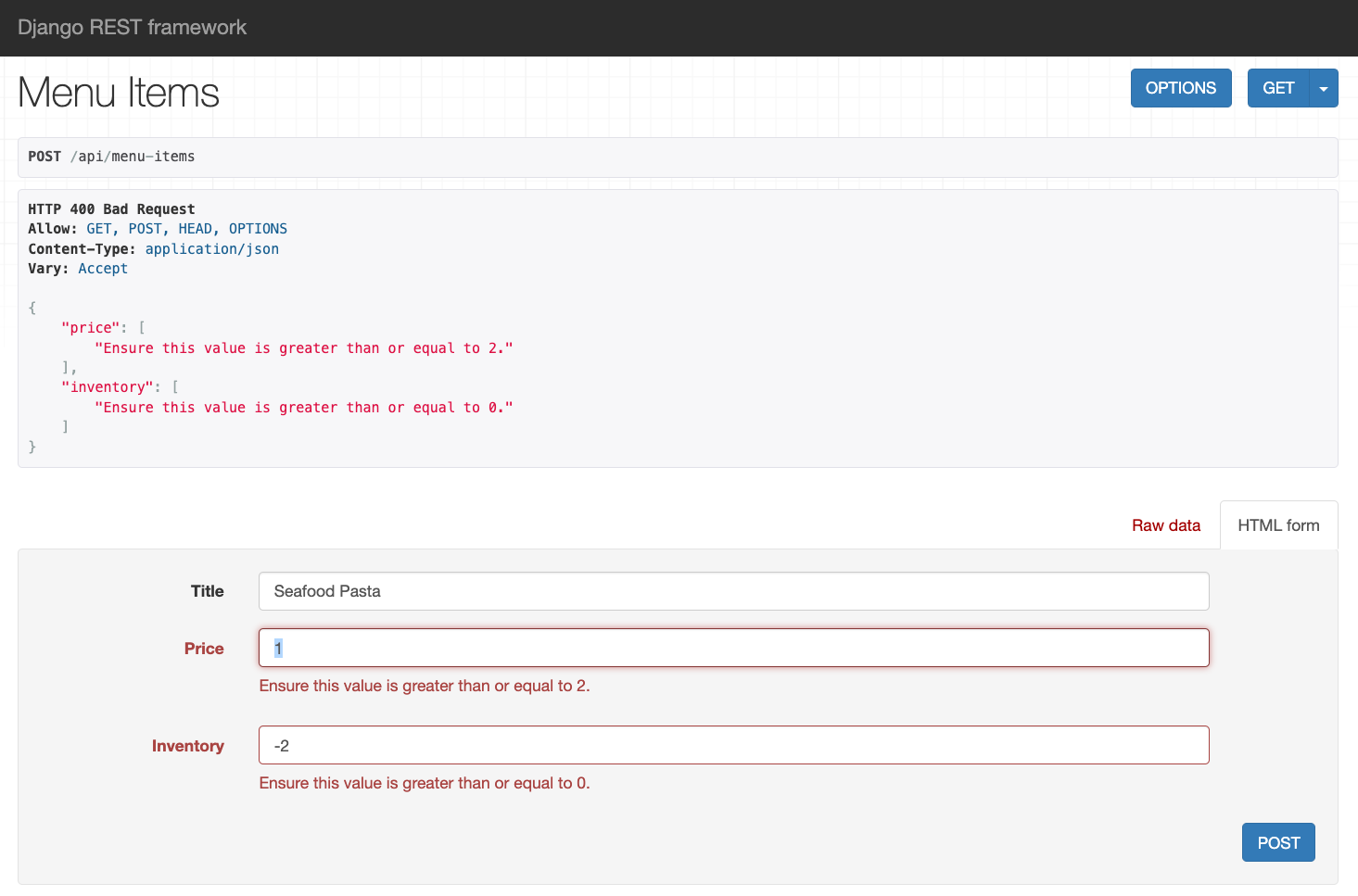Click the price validation error message
This screenshot has width=1358, height=896.
(x=425, y=686)
